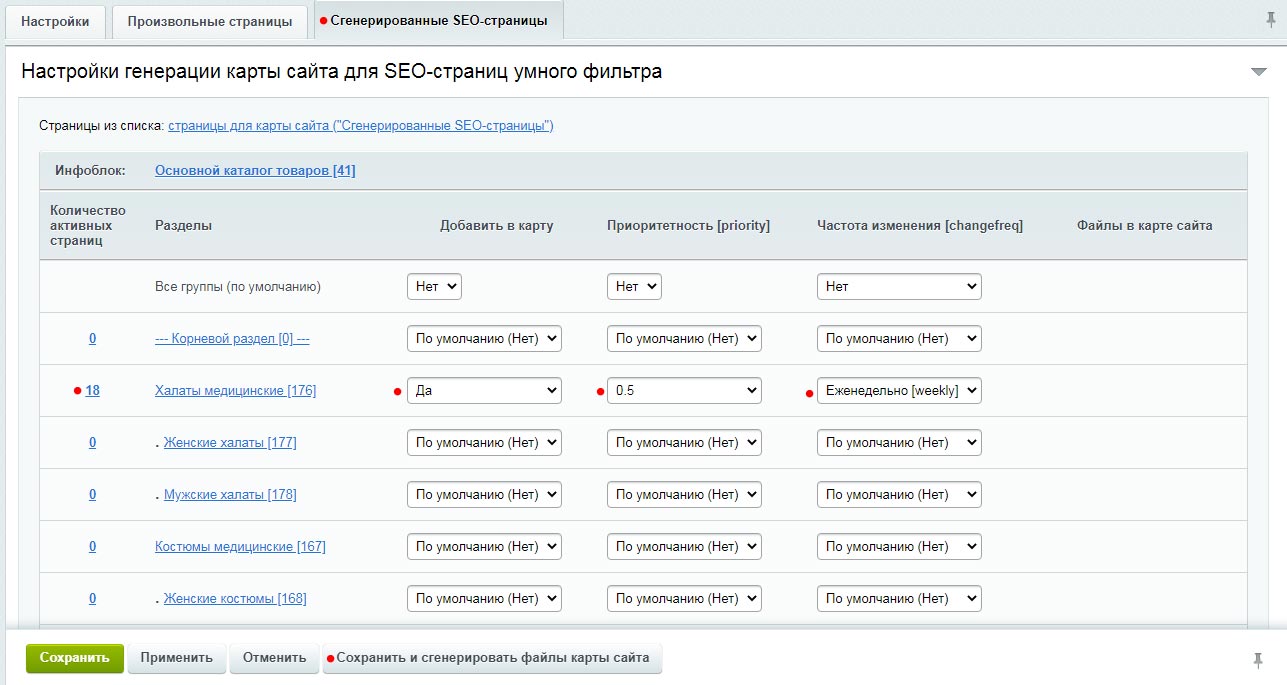Open the Нет dropdown in Все группы row
Viewport: 1287px width, 685px height.
point(435,286)
